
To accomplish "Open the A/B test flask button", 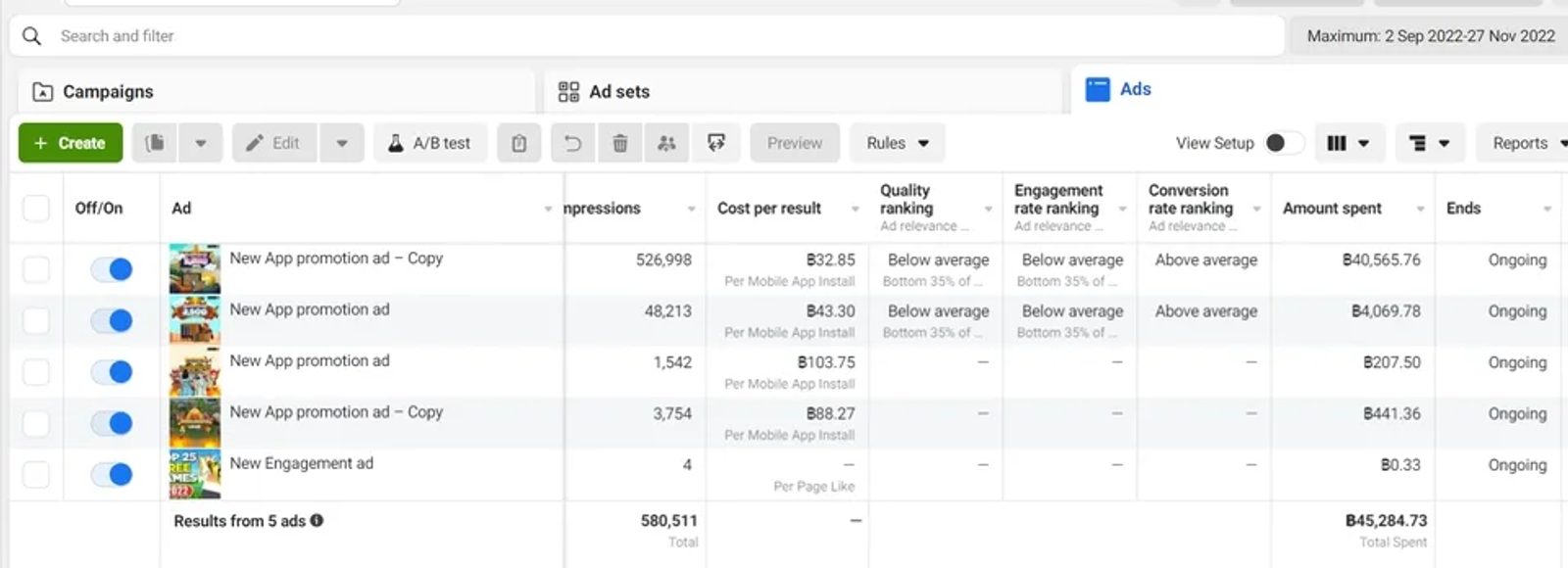I will (x=430, y=143).
